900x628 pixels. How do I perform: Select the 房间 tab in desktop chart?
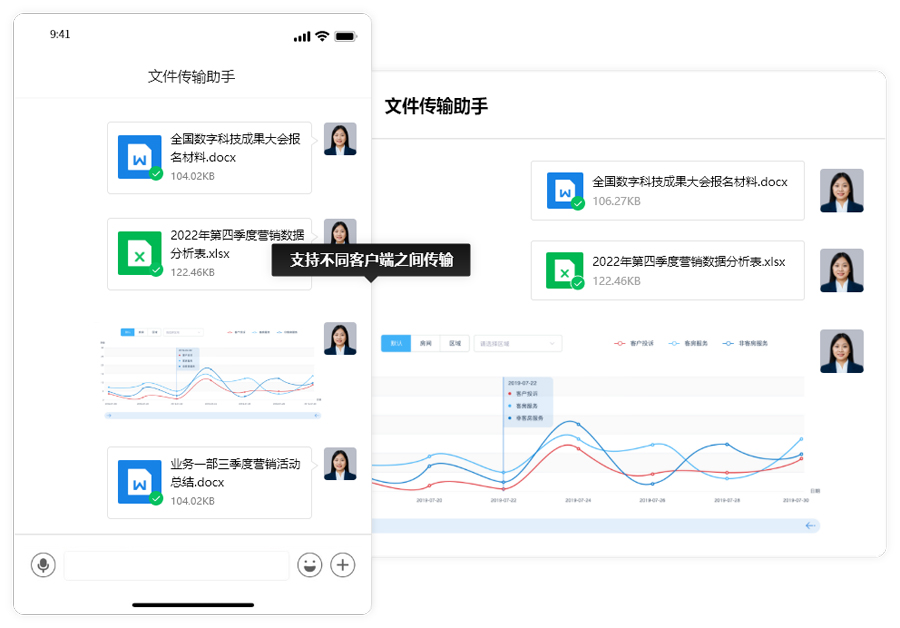[x=425, y=343]
